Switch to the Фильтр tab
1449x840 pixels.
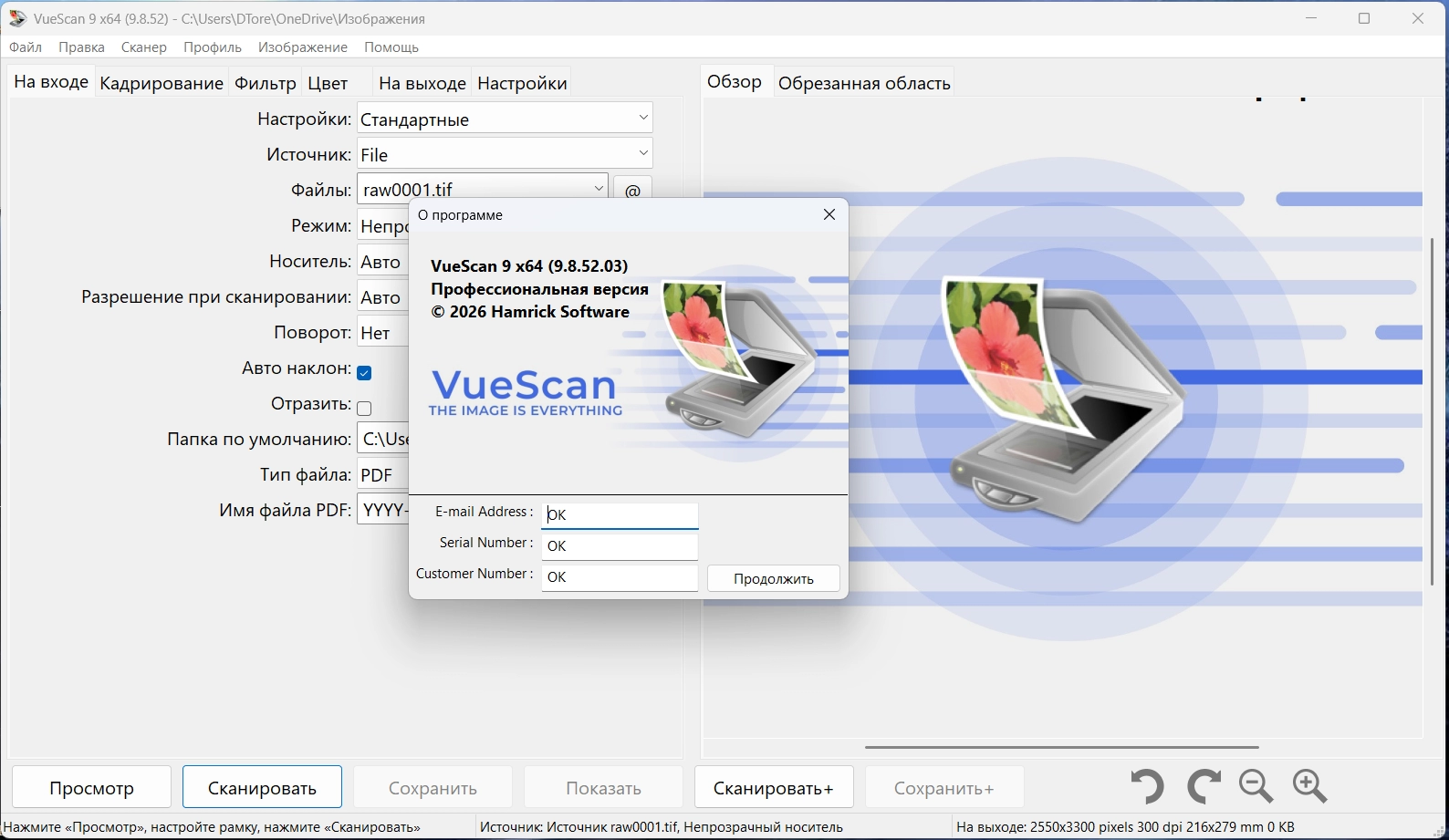(266, 83)
